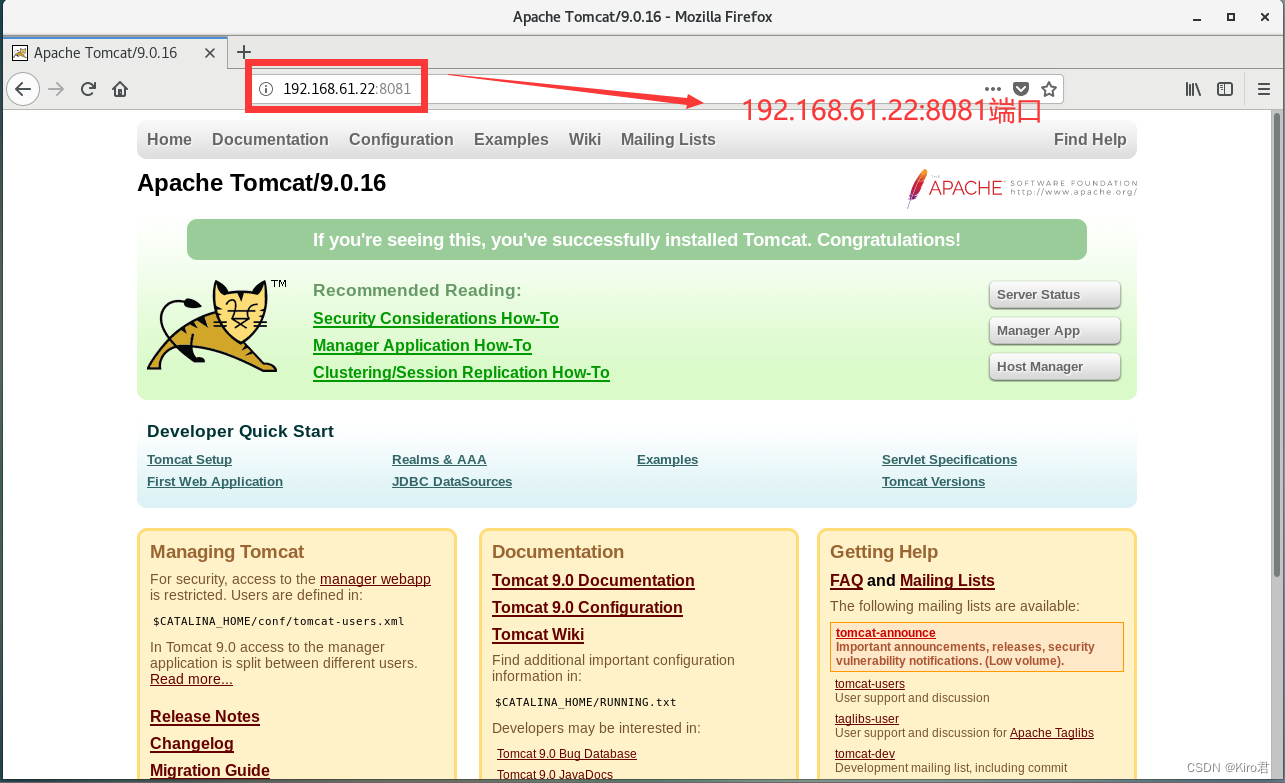This screenshot has height=783, width=1285.
Task: Go back with the back arrow
Action: click(x=23, y=89)
